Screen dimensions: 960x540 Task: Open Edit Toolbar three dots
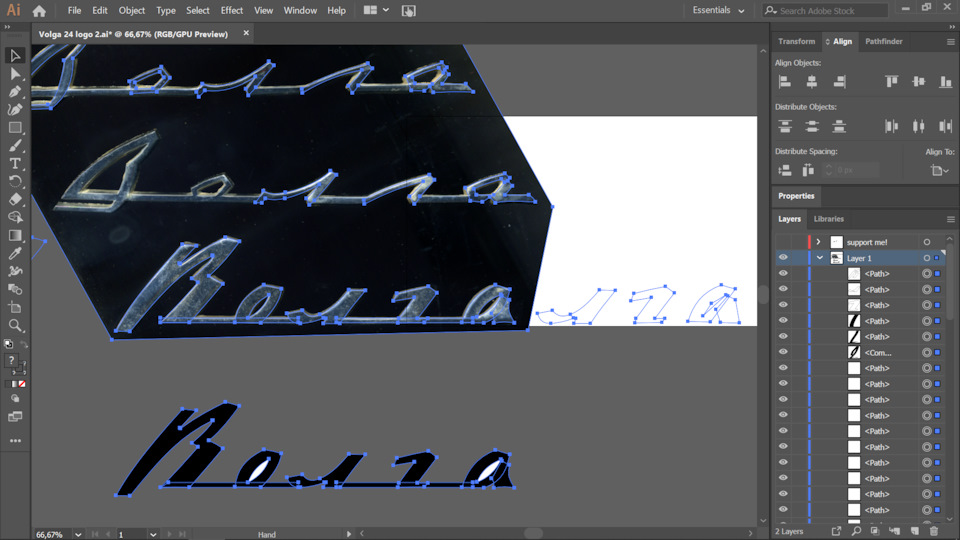pos(15,440)
